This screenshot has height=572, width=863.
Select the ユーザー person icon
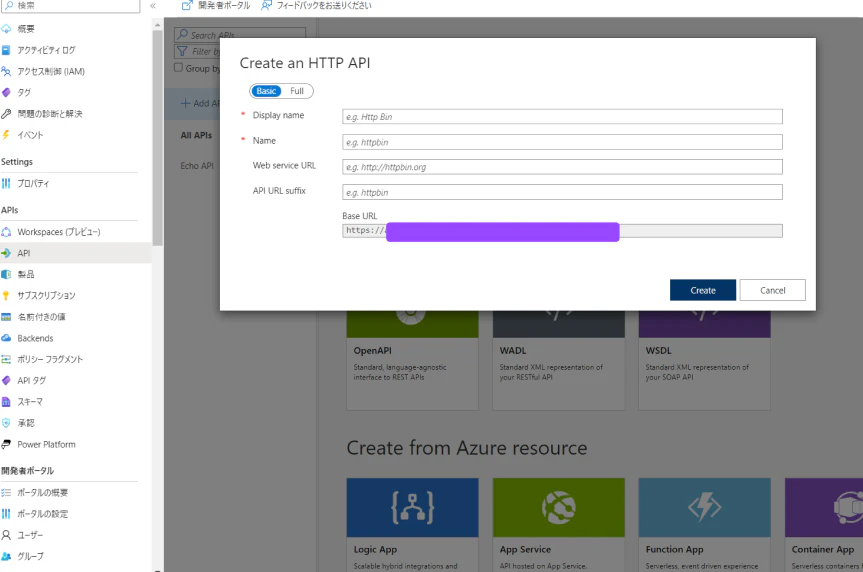[x=6, y=535]
